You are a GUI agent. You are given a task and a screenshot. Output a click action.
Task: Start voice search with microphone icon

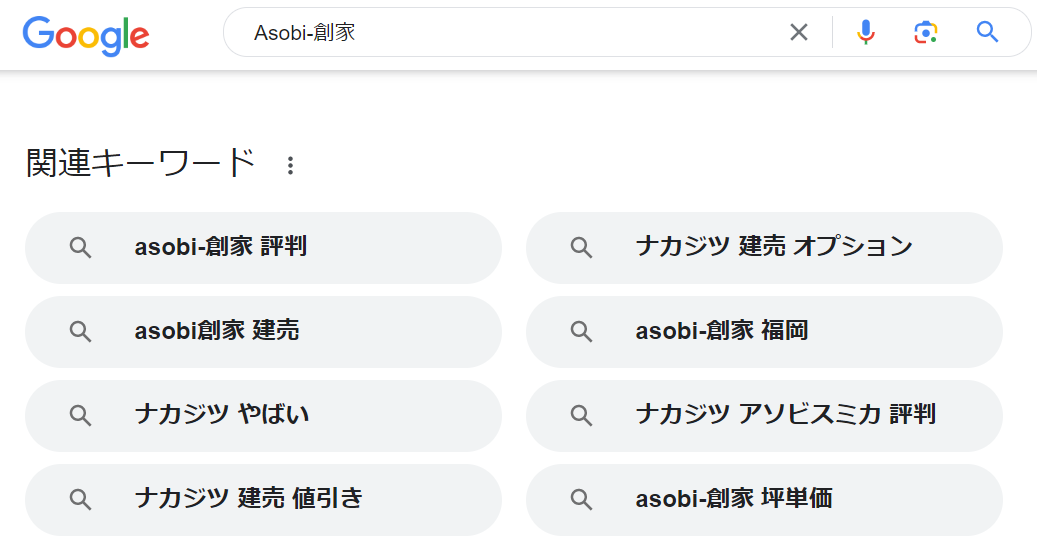pyautogui.click(x=866, y=33)
